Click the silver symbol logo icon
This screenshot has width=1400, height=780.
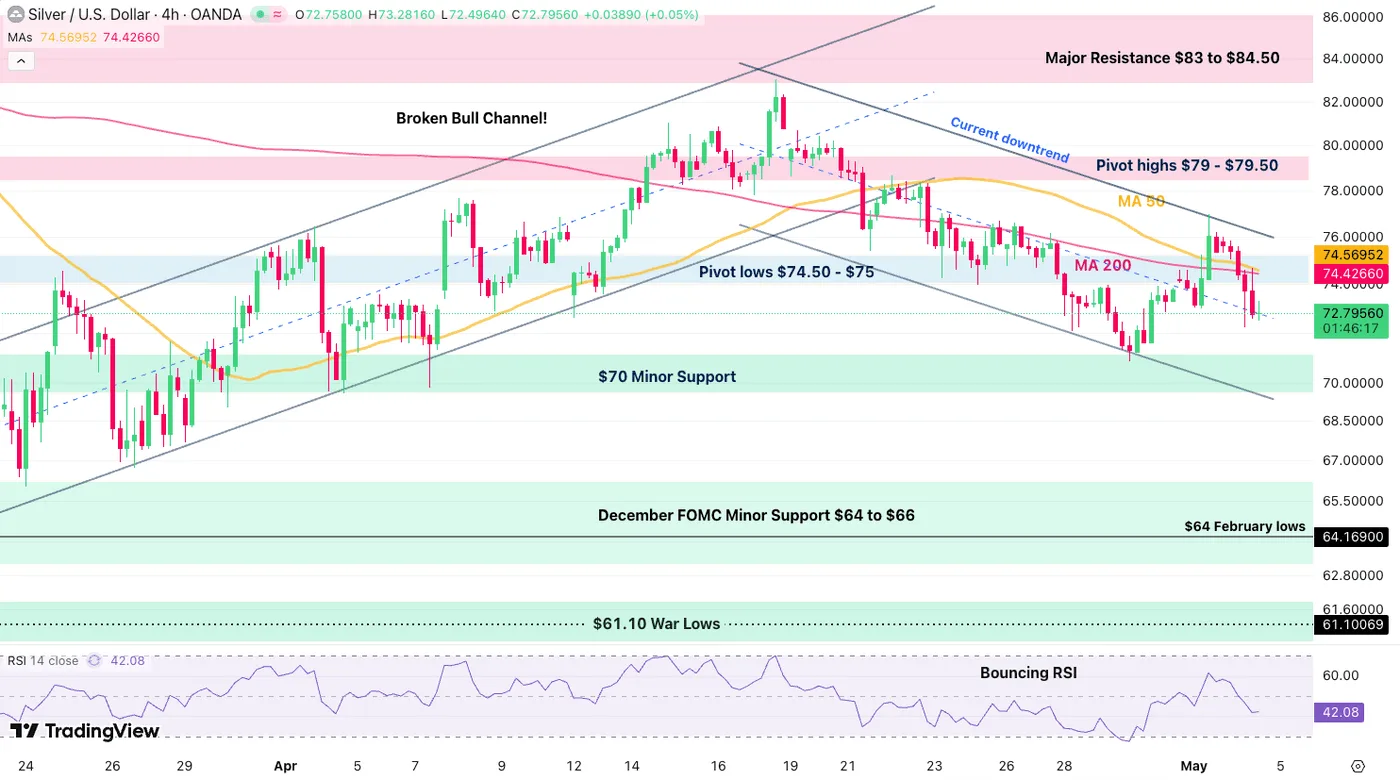[15, 15]
